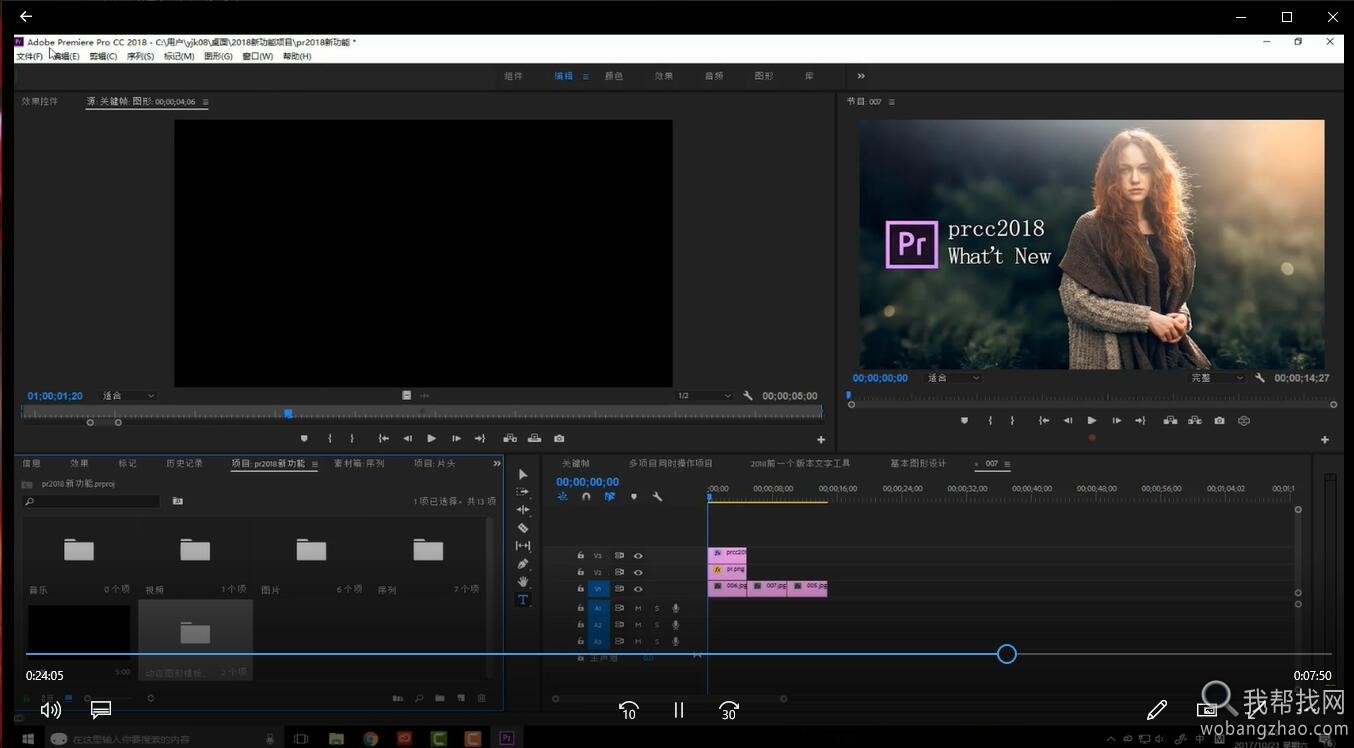Viewport: 1354px width, 748px height.
Task: Go to Out point in Program monitor
Action: (1140, 421)
